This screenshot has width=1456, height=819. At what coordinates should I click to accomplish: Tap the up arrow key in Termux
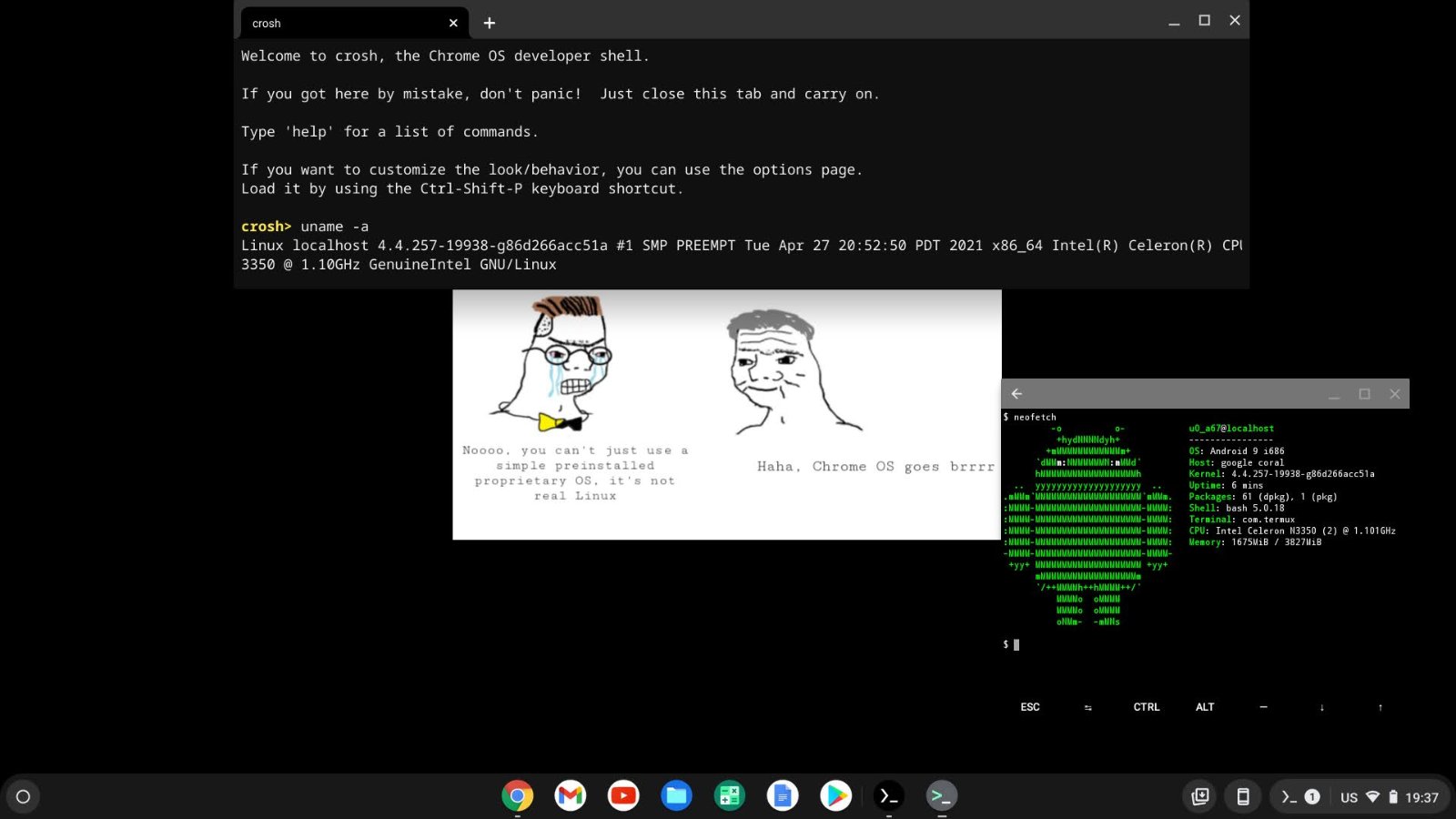click(1380, 707)
